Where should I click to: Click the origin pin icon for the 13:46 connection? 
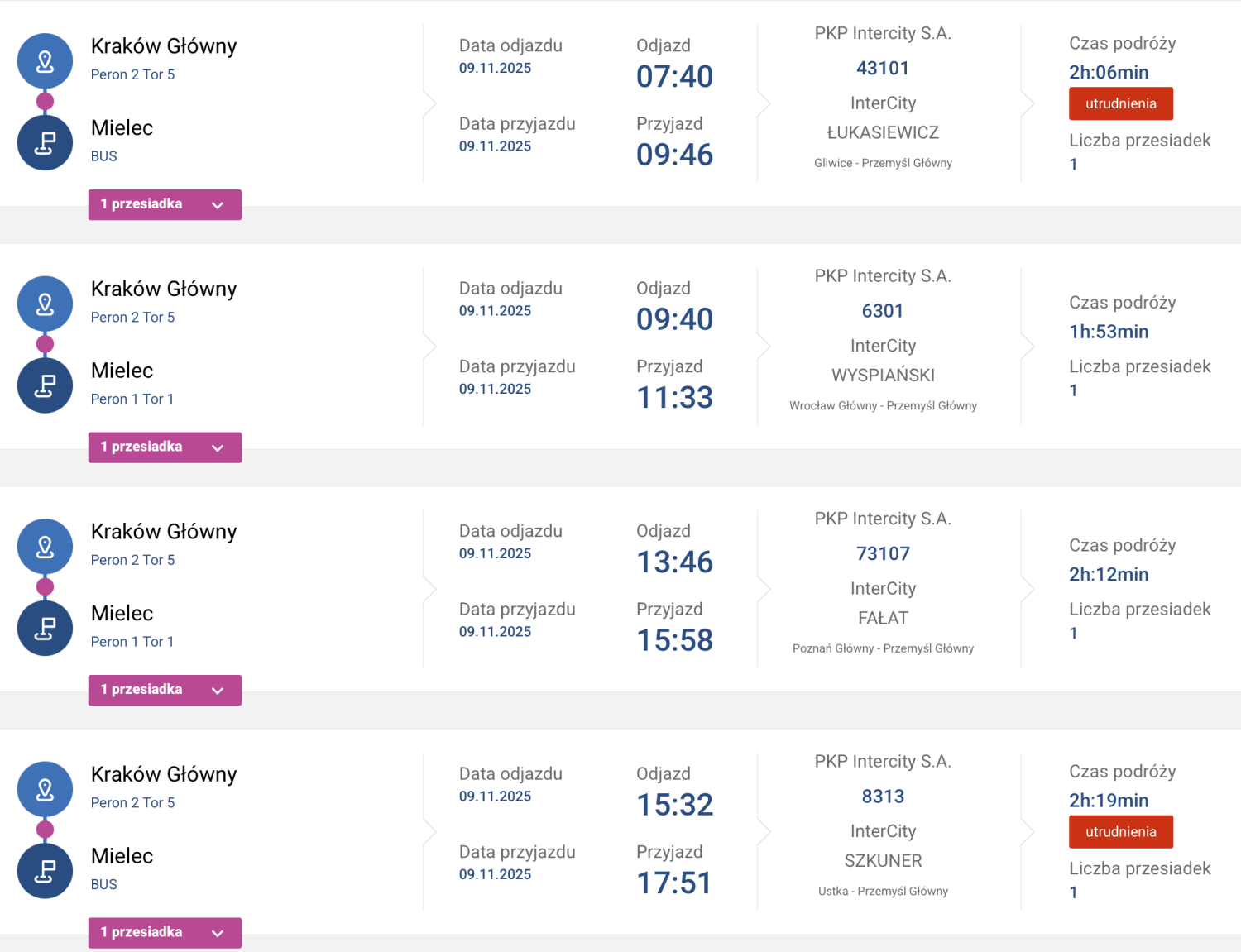[x=46, y=547]
